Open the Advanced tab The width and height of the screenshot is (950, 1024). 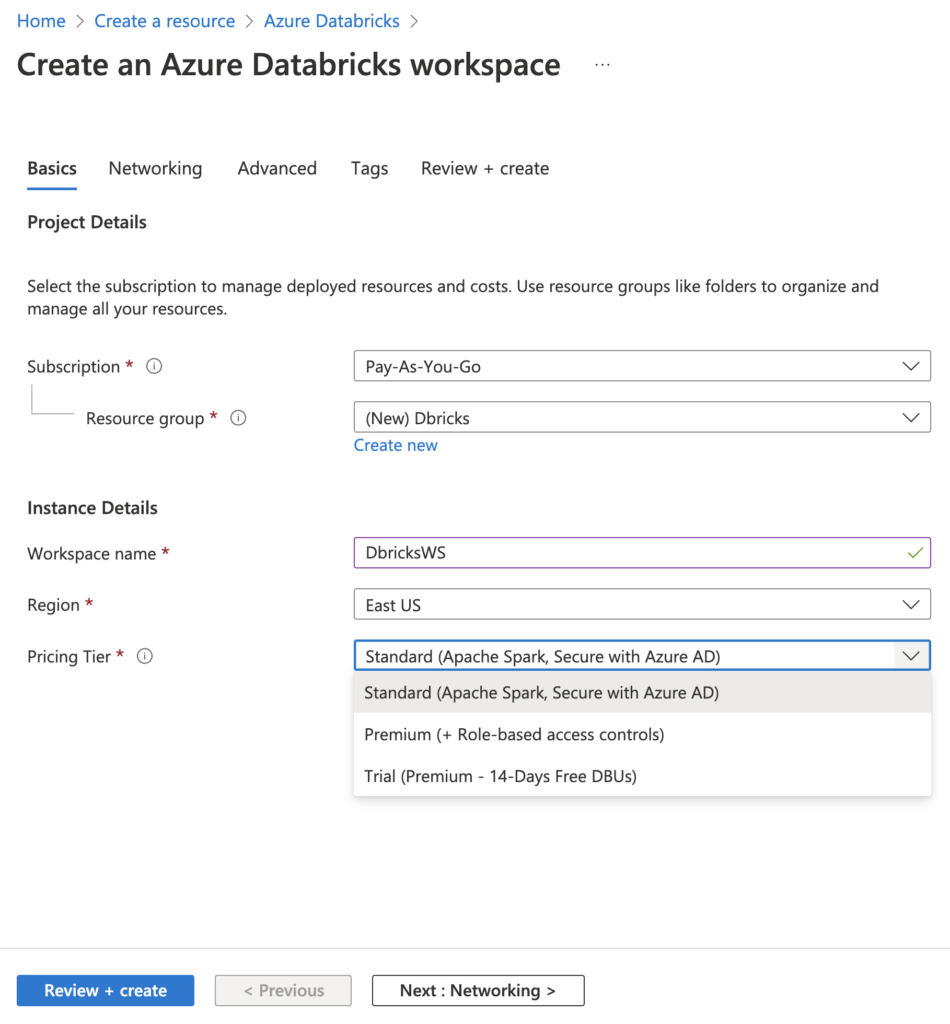click(x=277, y=169)
